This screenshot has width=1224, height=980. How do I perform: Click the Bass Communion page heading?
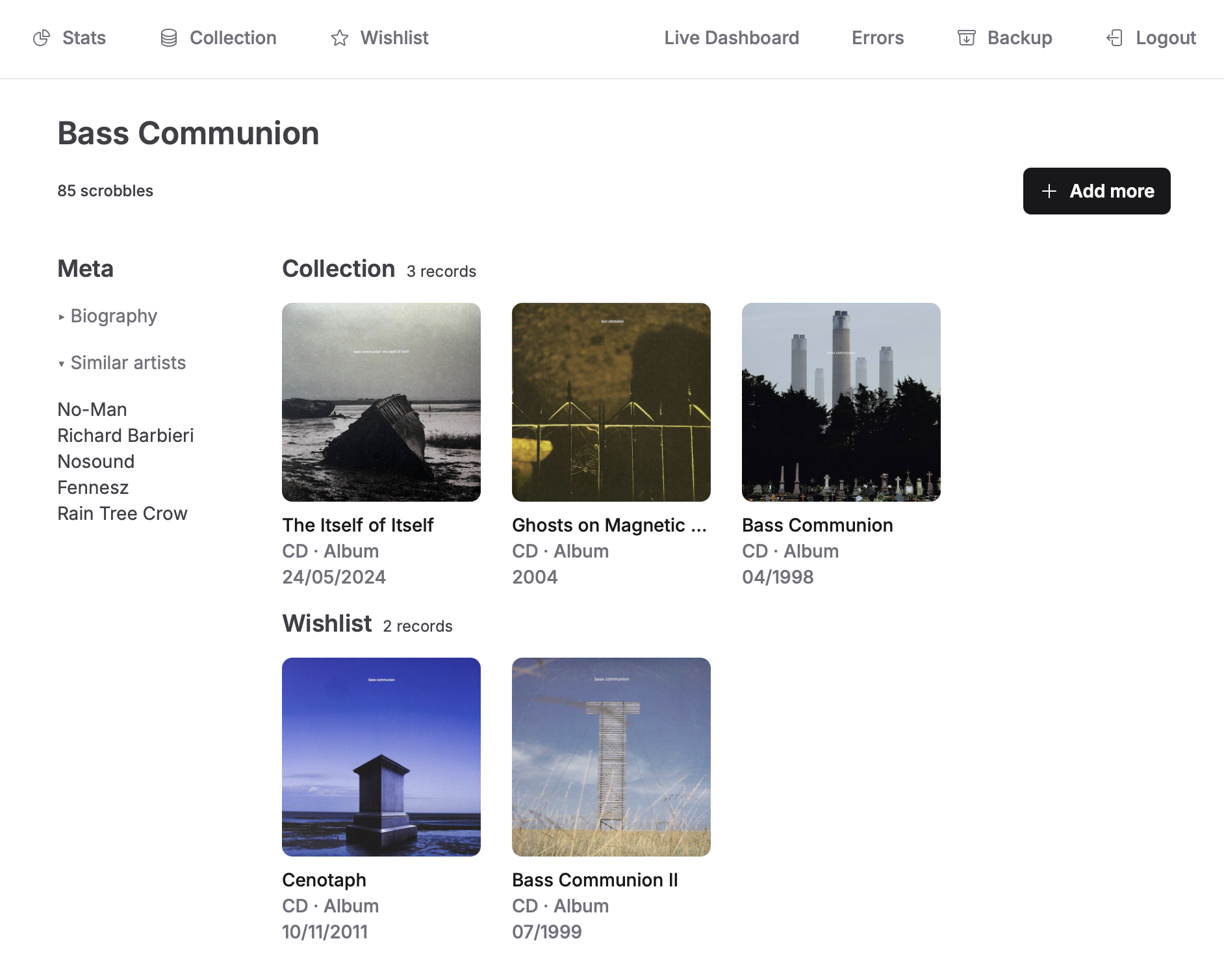coord(188,133)
